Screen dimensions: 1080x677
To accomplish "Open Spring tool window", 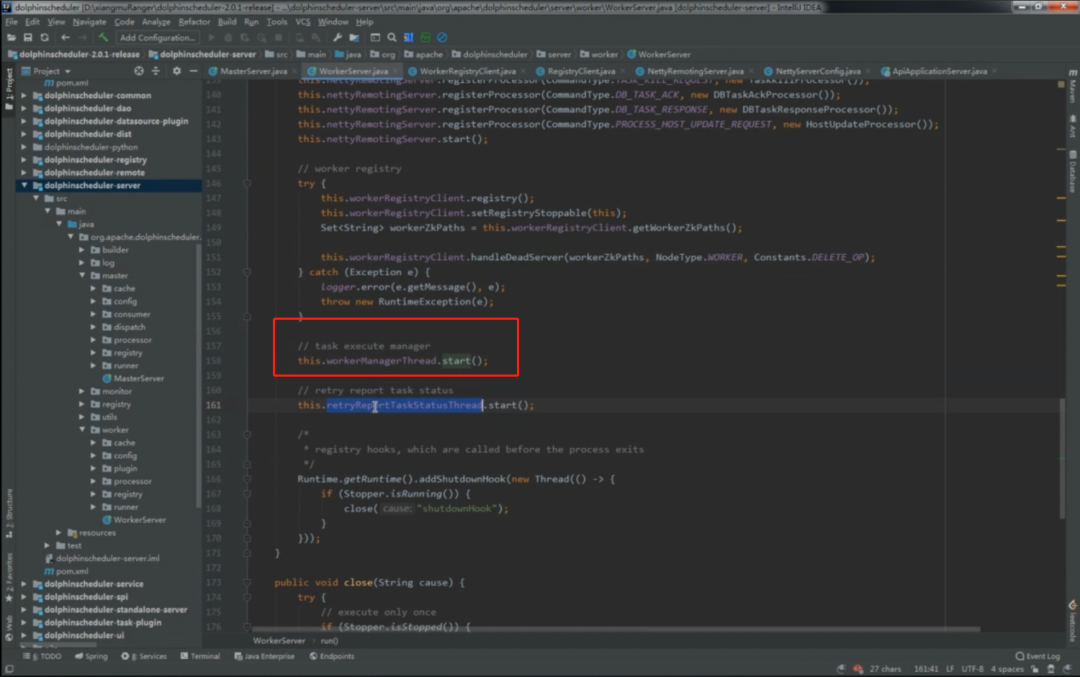I will [92, 656].
